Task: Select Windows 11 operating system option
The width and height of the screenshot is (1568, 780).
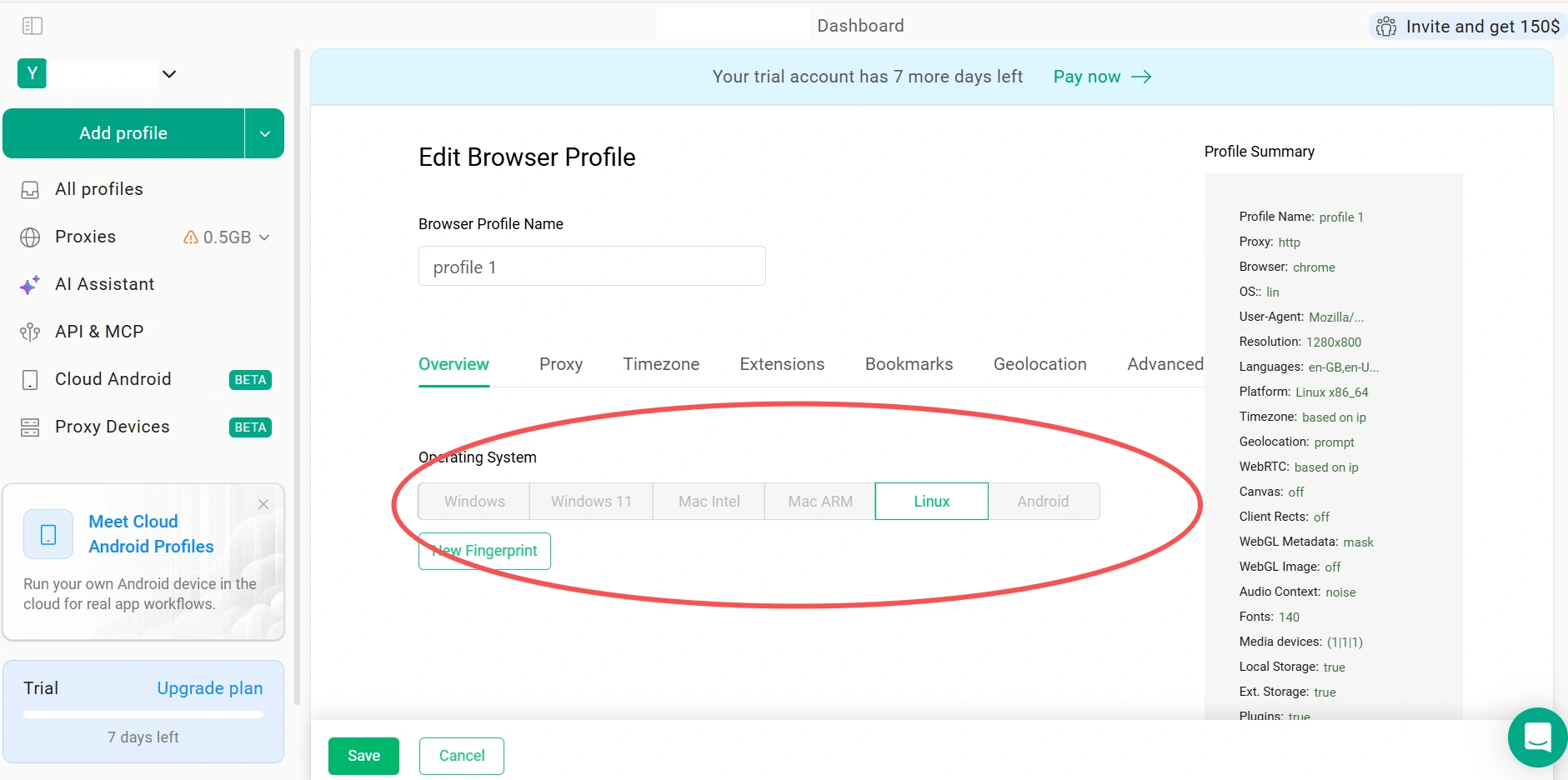Action: (591, 502)
